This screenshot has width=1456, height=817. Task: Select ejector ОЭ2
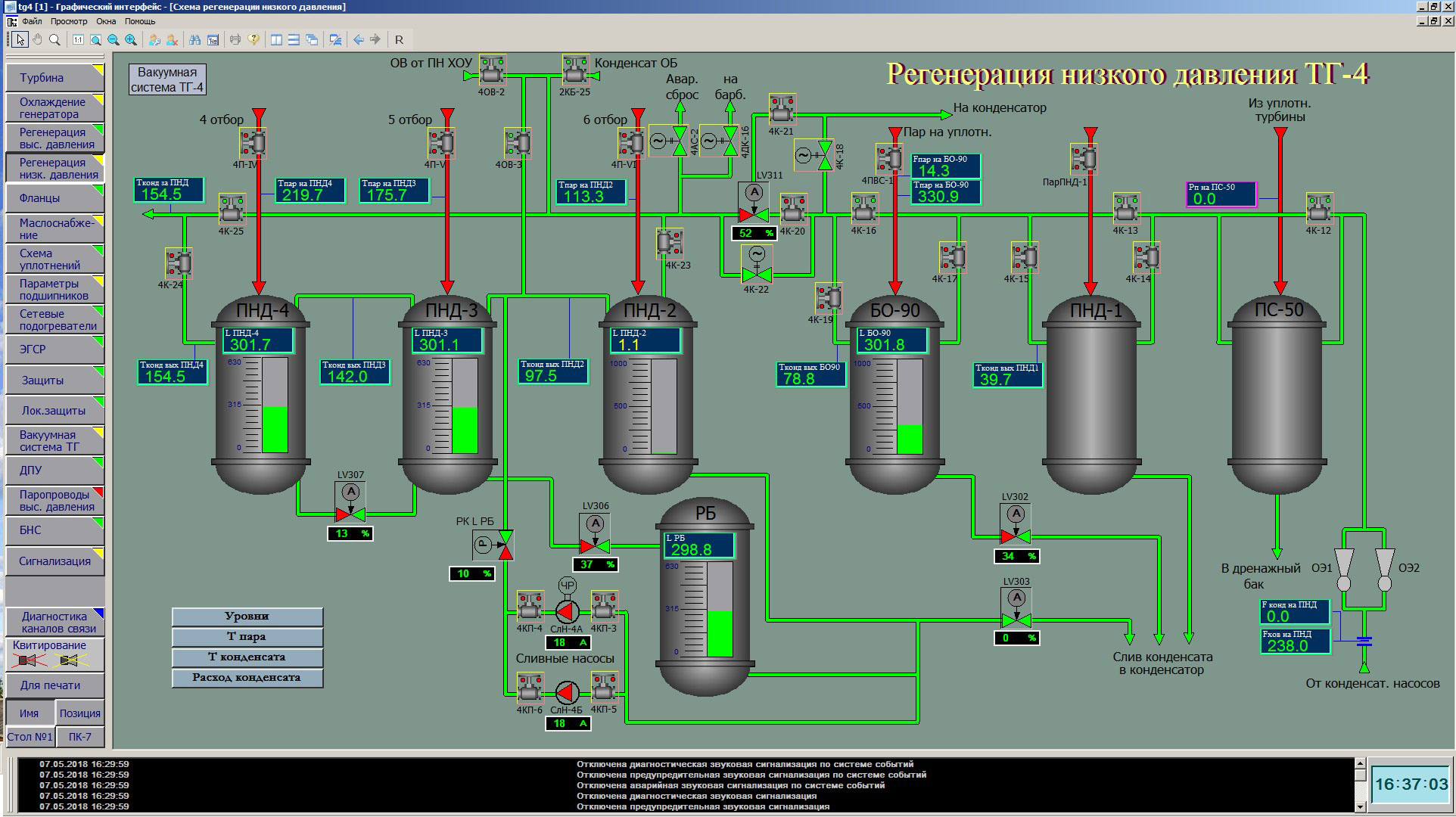click(1385, 569)
